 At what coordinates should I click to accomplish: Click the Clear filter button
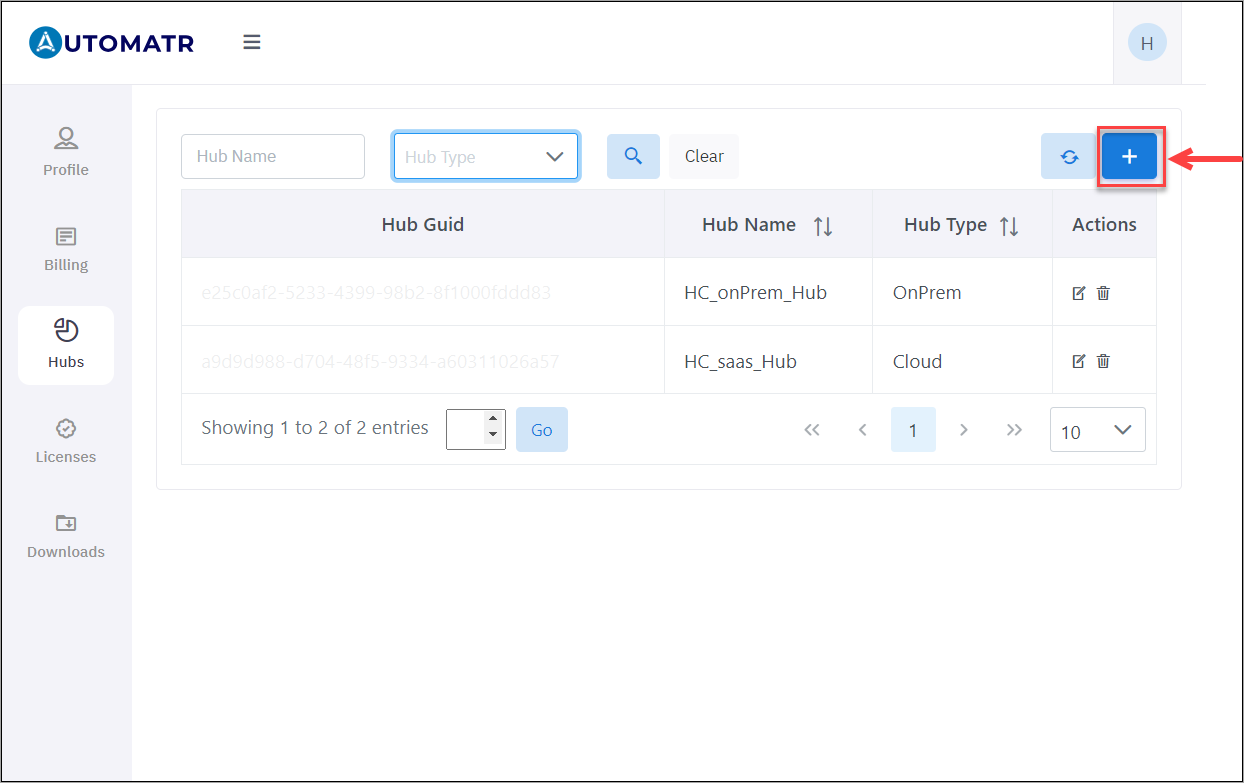(x=704, y=156)
